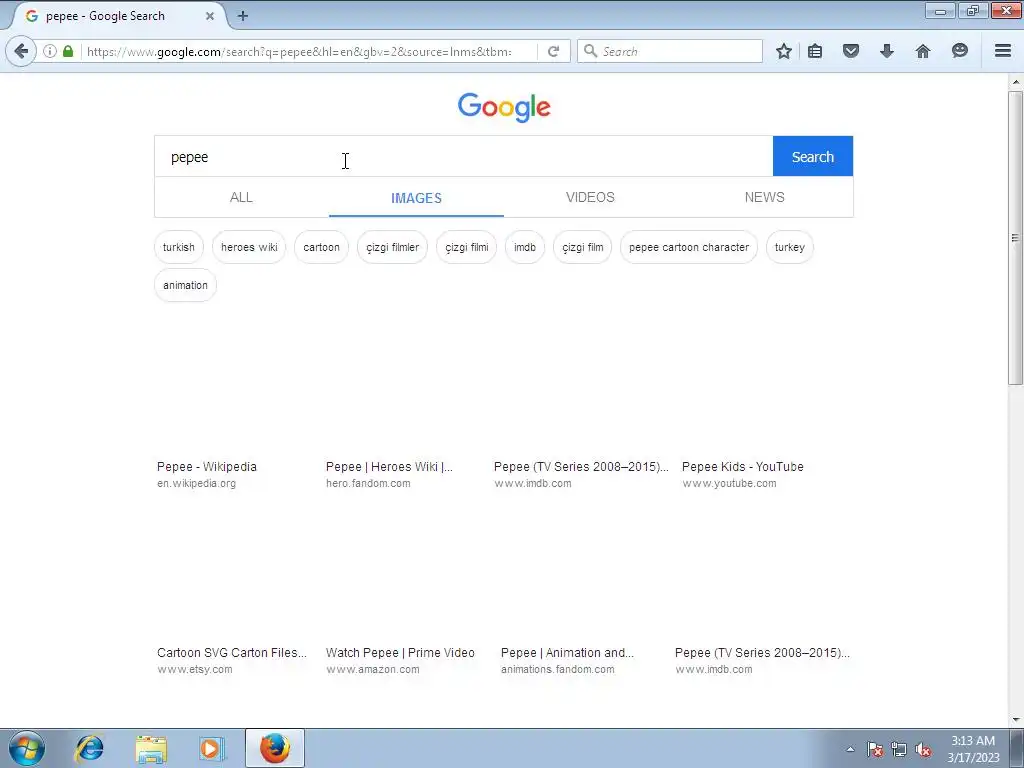Switch to the VIDEOS tab
The width and height of the screenshot is (1024, 768).
pyautogui.click(x=590, y=197)
